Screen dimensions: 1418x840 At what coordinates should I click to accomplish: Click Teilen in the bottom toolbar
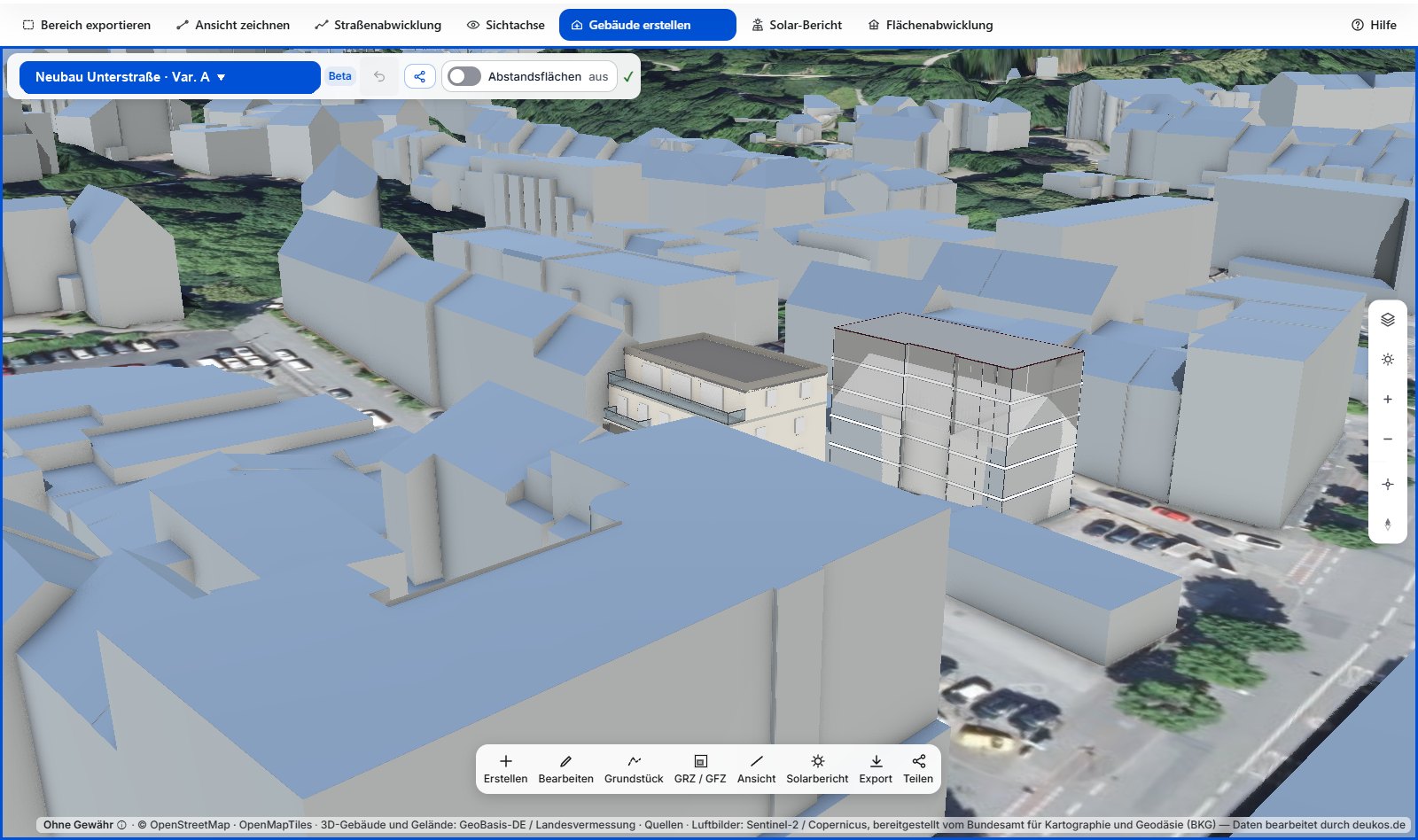(x=918, y=769)
